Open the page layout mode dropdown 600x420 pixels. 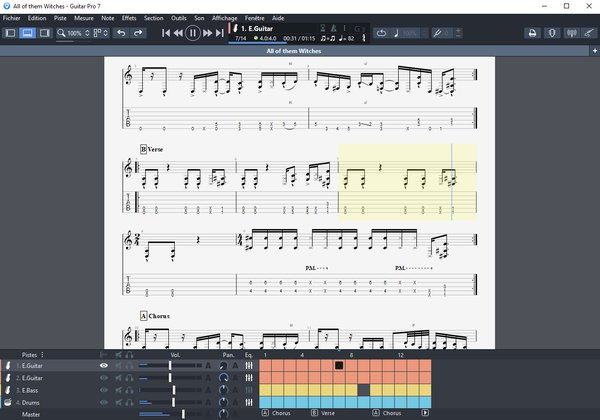[101, 33]
